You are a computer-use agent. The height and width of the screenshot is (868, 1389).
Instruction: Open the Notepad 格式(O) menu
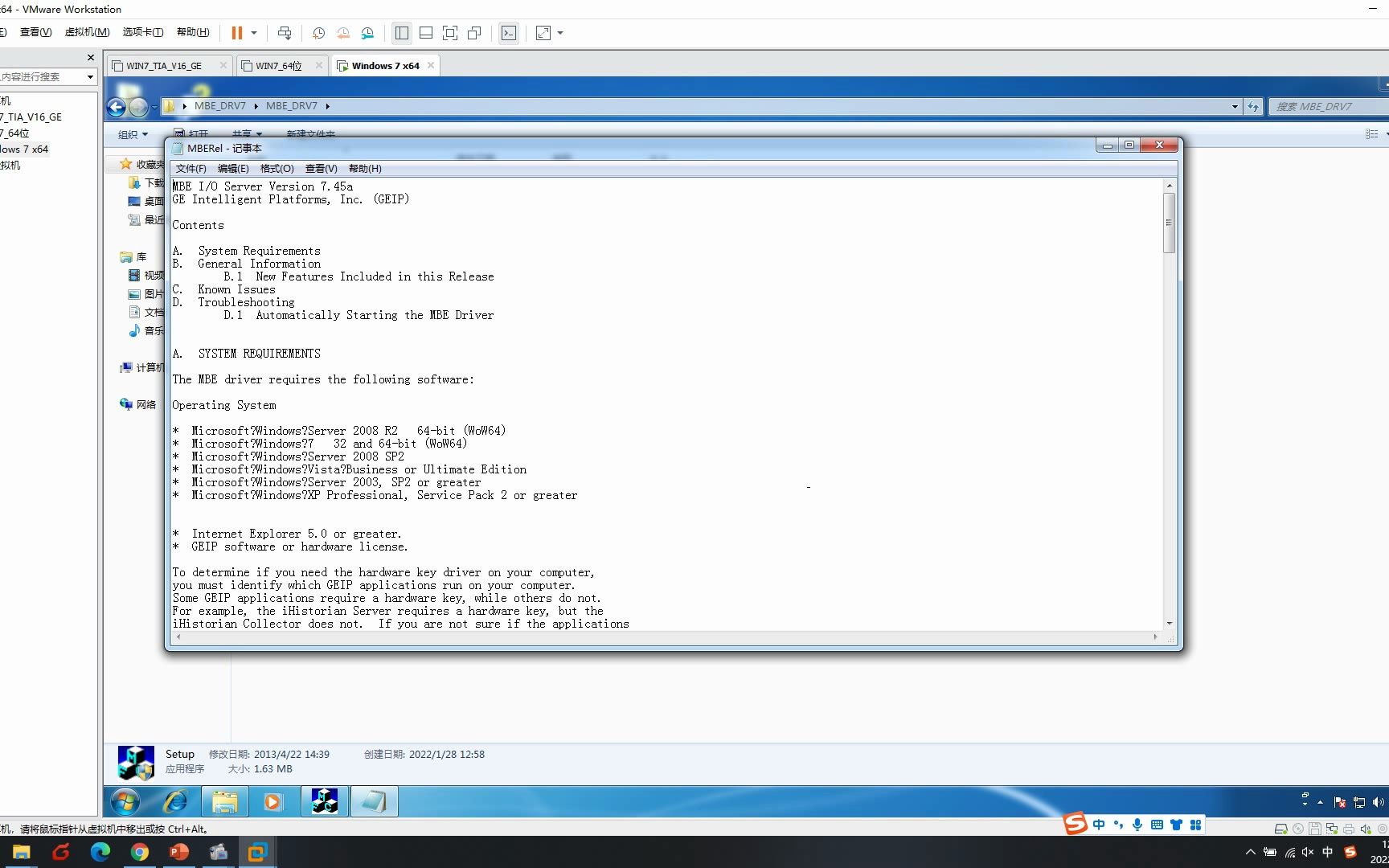click(277, 169)
